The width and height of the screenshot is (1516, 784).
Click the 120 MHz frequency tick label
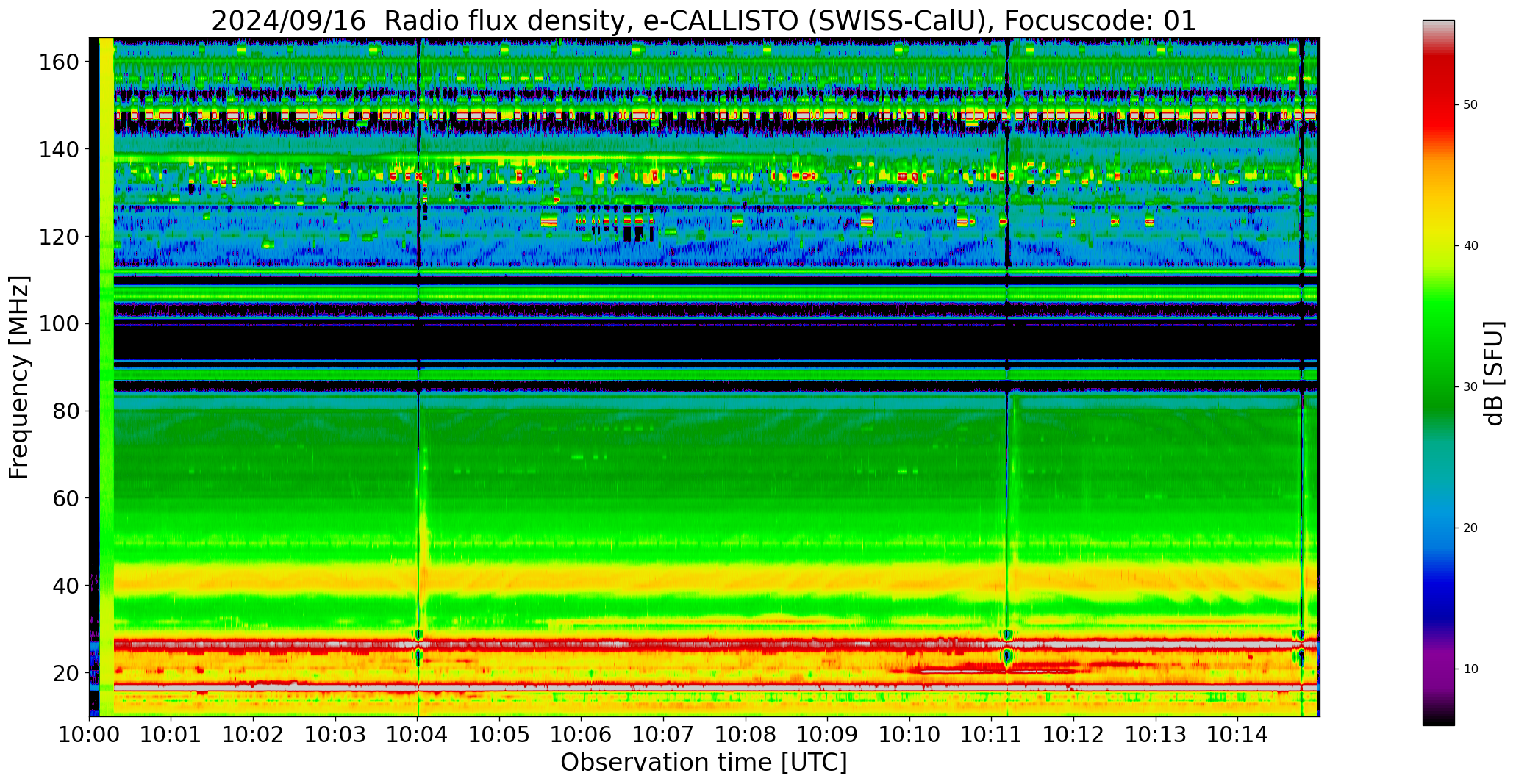coord(60,237)
